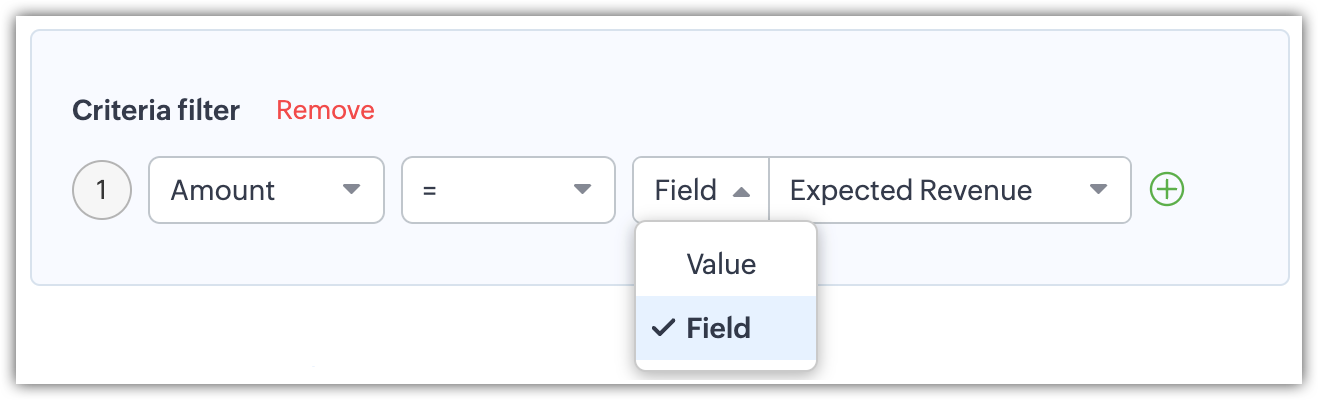Click the up arrow beside Field selector
This screenshot has width=1318, height=400.
[x=741, y=190]
